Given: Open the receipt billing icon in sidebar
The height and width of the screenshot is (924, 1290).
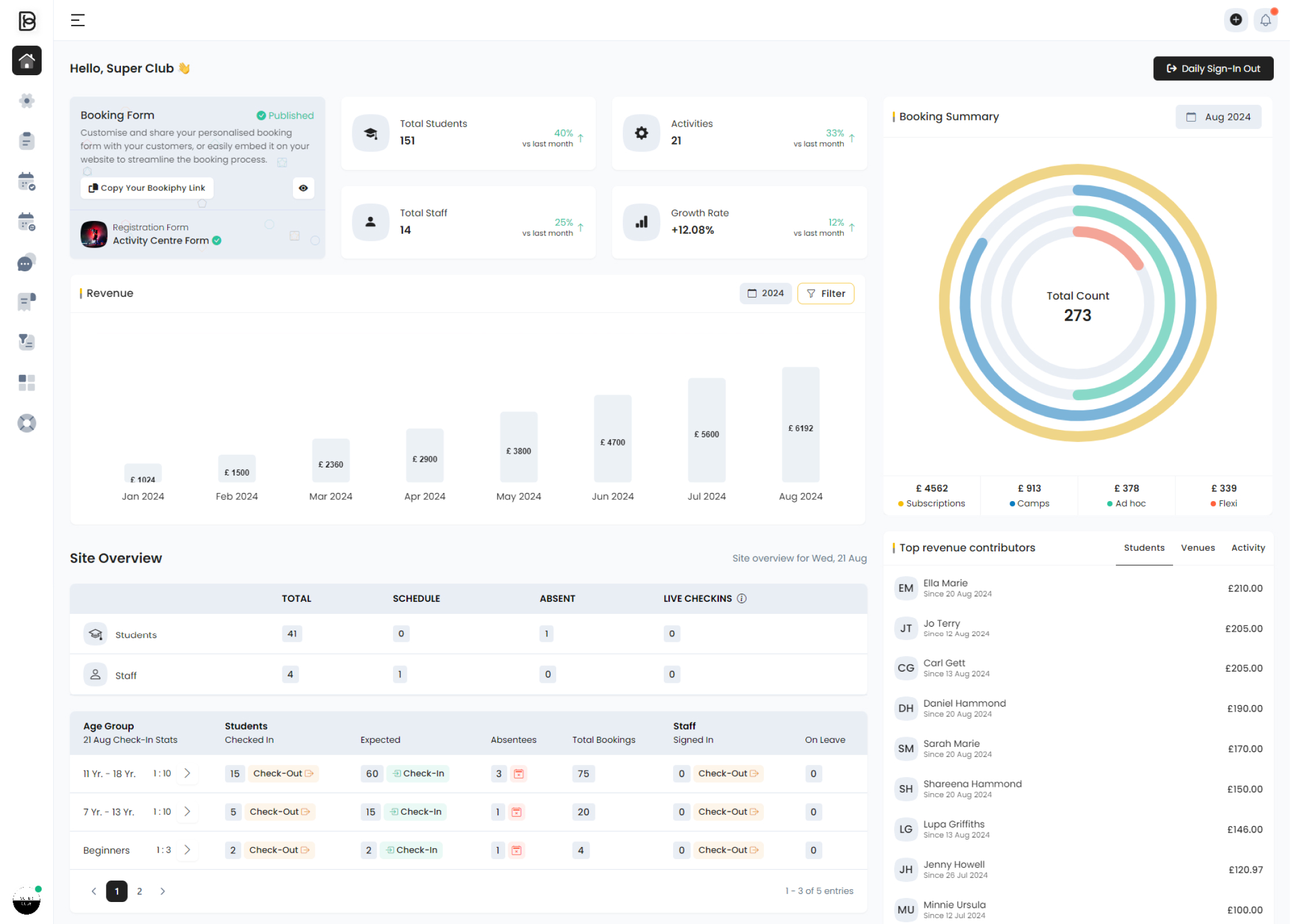Looking at the screenshot, I should pyautogui.click(x=27, y=301).
